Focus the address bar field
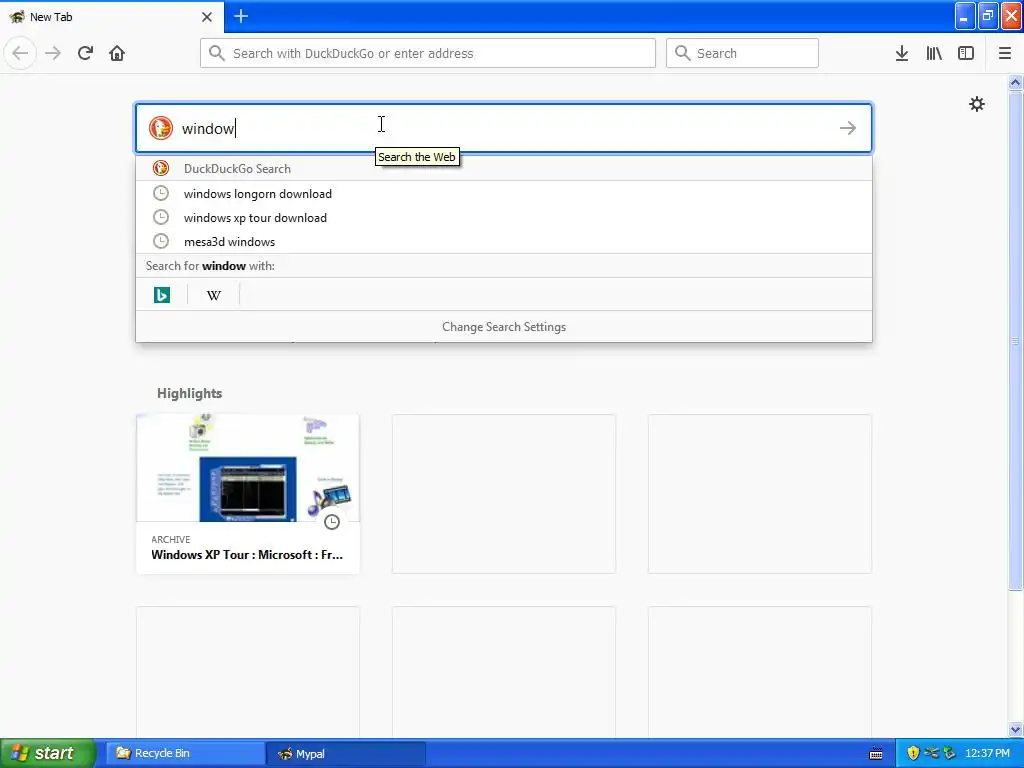This screenshot has width=1024, height=768. click(x=428, y=53)
